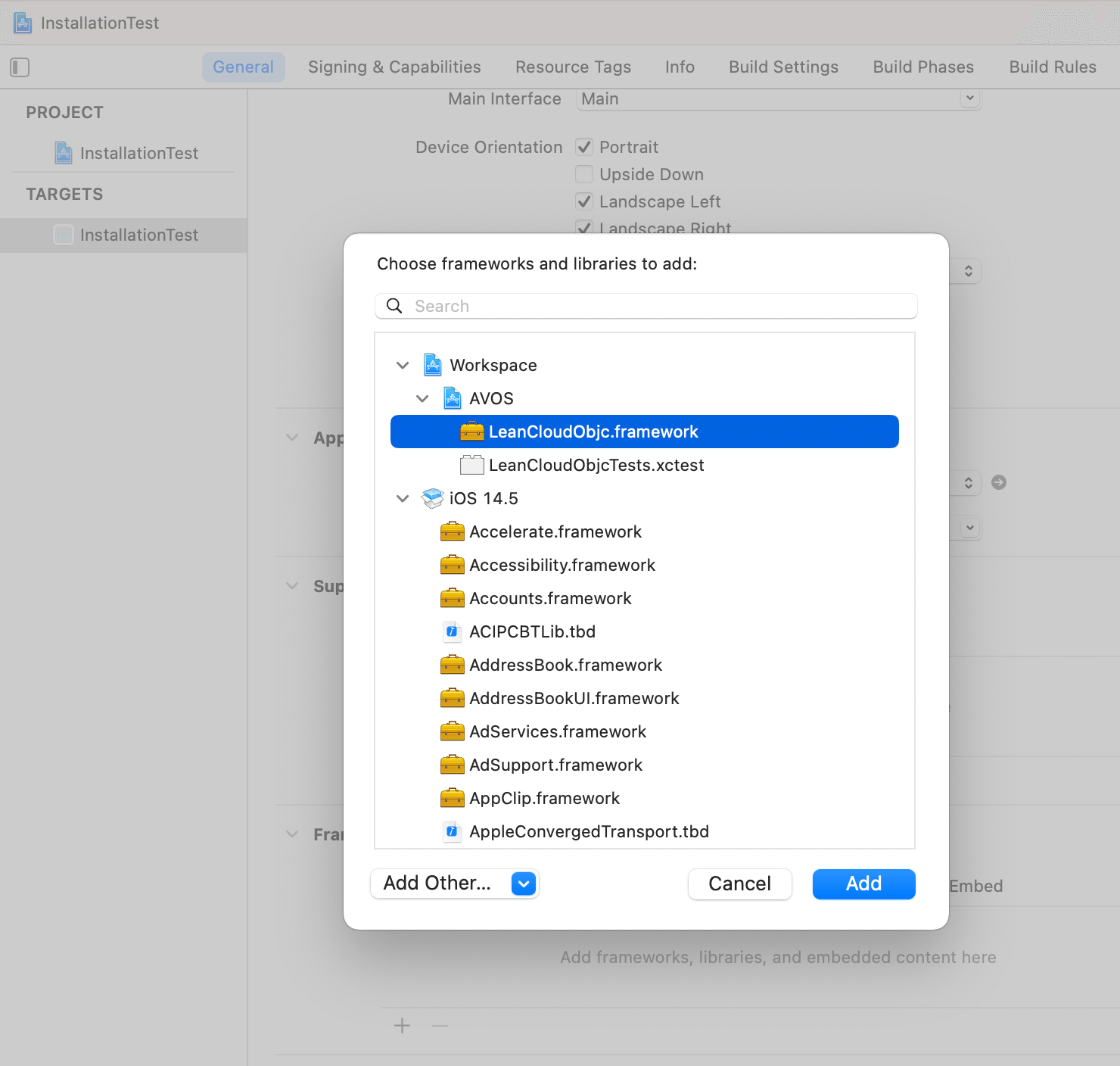Toggle the navigator sidebar icon top left

[20, 67]
